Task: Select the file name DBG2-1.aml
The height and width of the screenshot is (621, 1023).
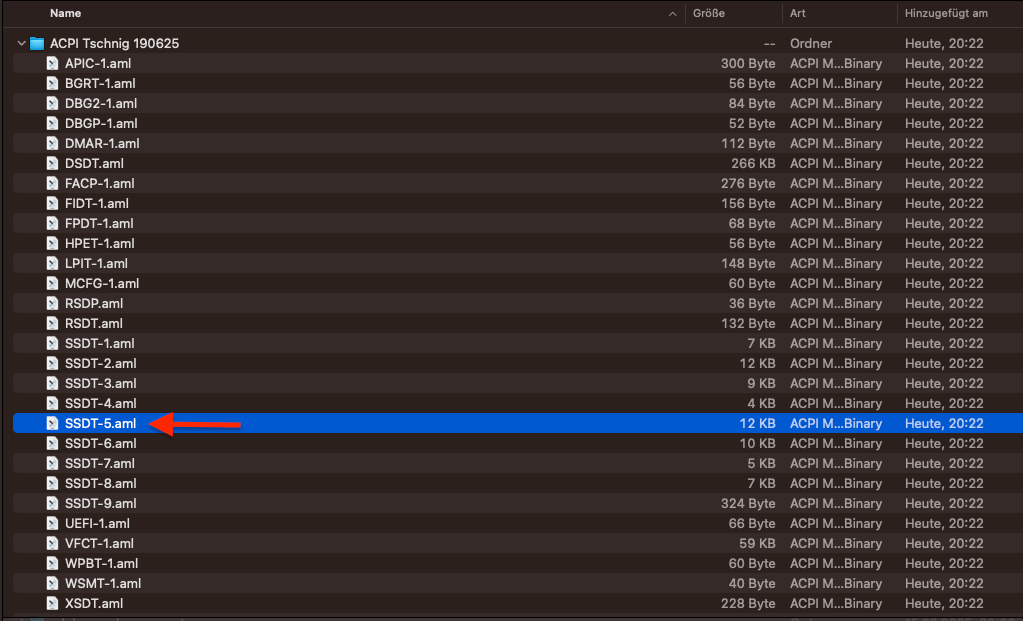Action: 101,103
